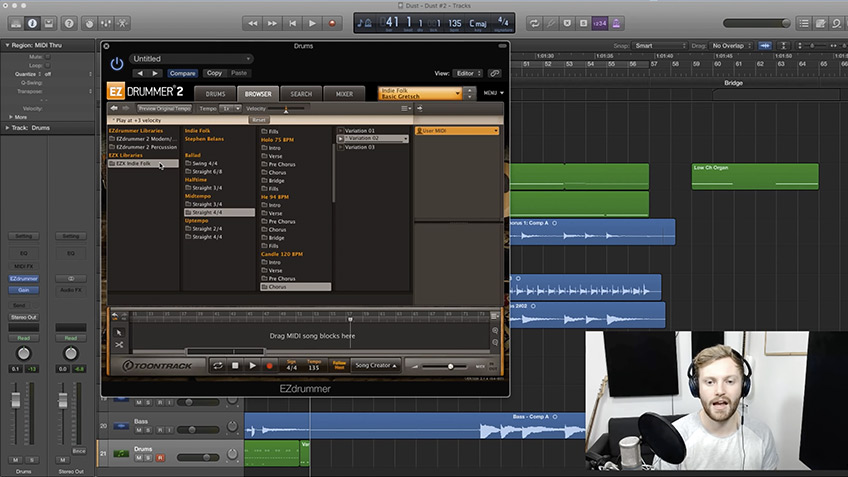Open the Logic Library panel icon

click(x=16, y=23)
